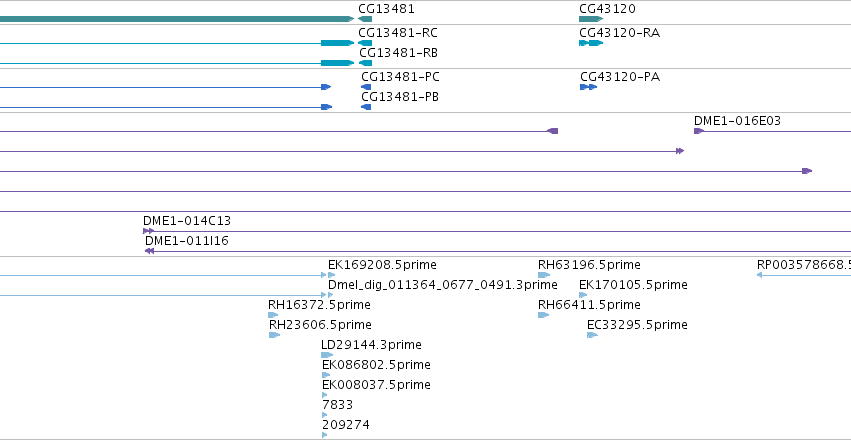Click the CG13481-RB transcript label
The image size is (851, 440).
coord(399,53)
